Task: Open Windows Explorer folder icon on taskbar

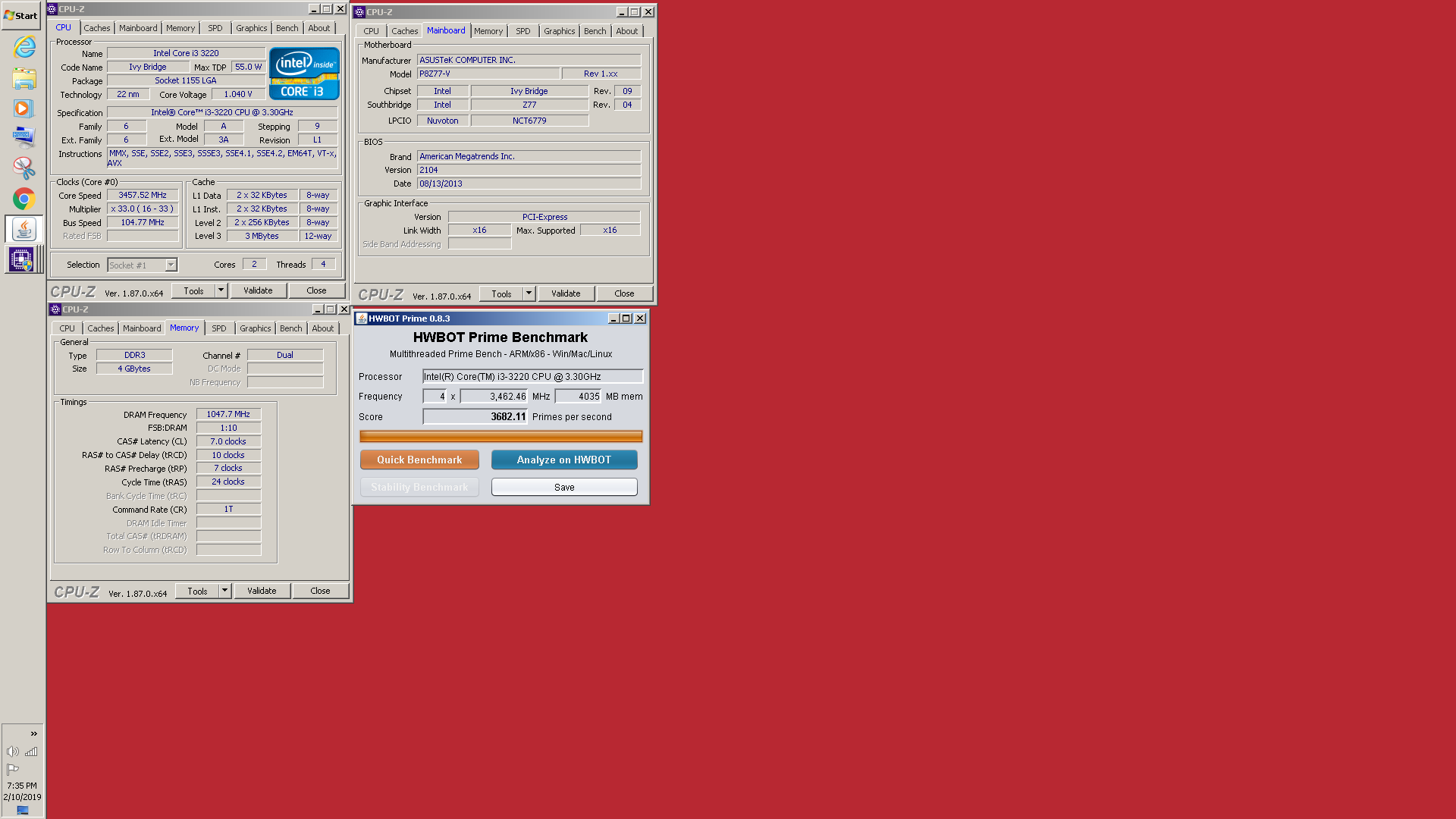Action: 24,78
